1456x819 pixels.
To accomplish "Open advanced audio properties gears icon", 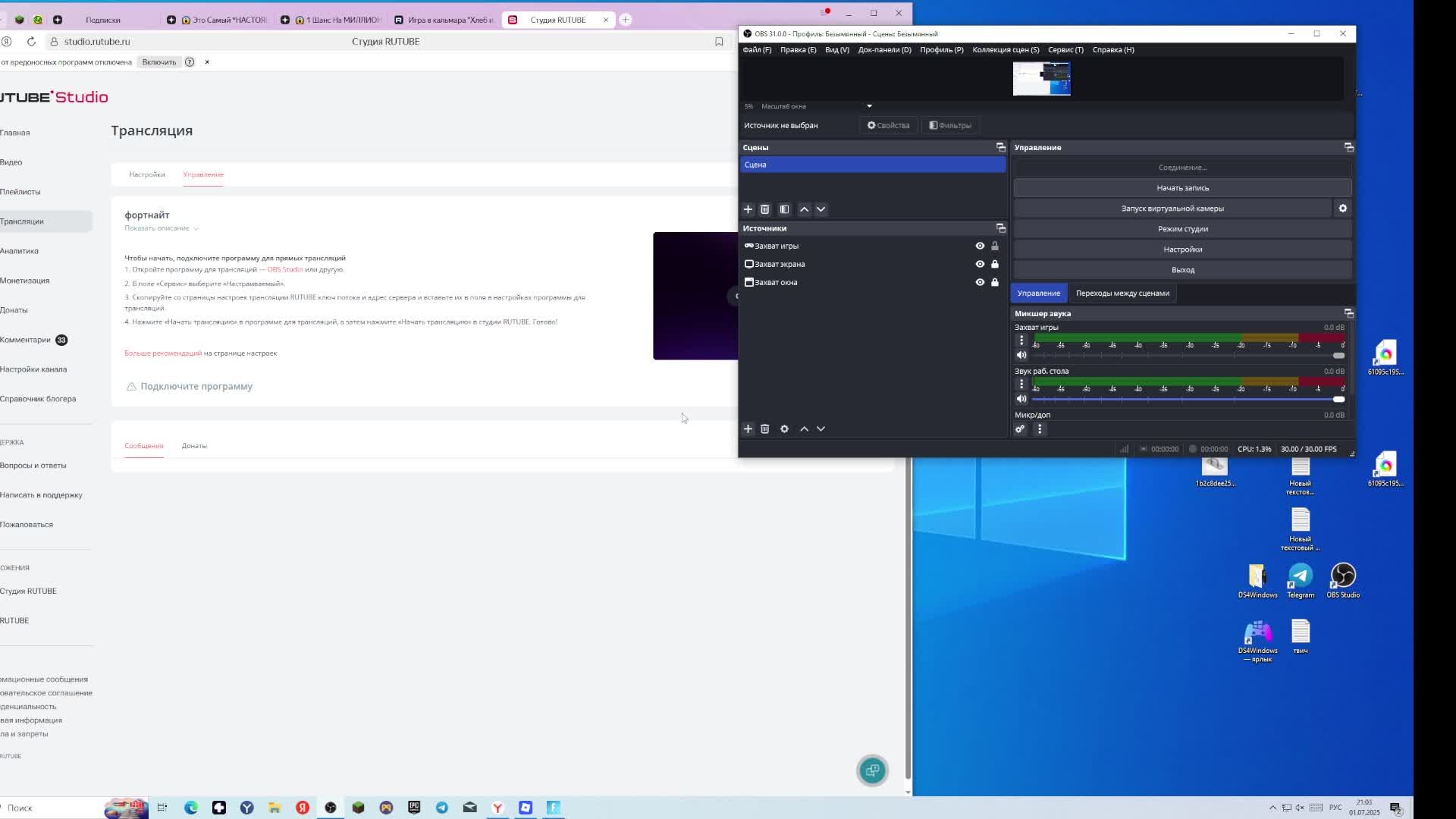I will [1020, 429].
